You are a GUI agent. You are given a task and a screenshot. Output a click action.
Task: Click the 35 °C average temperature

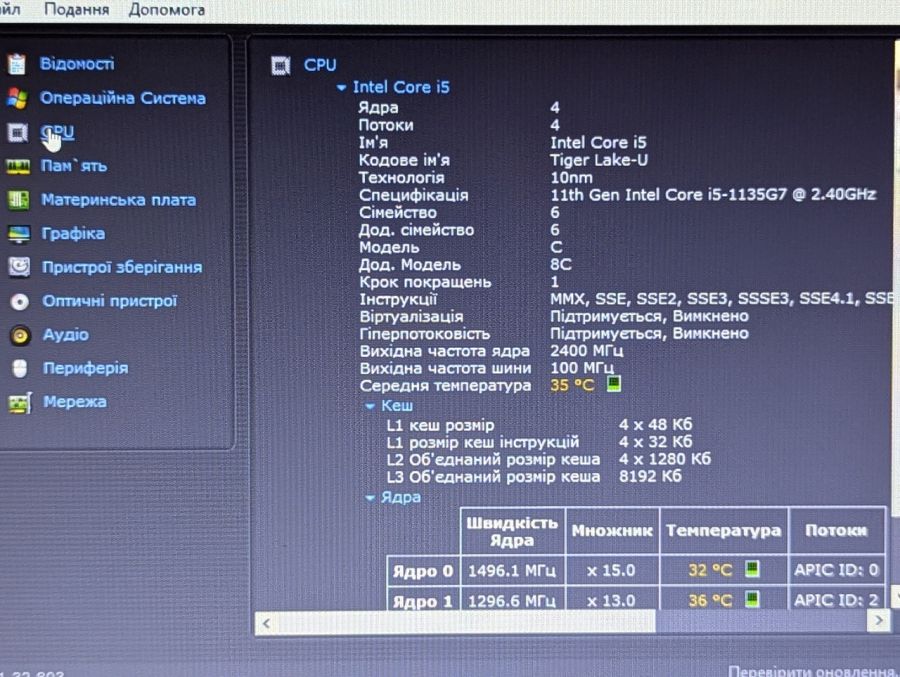click(x=572, y=385)
